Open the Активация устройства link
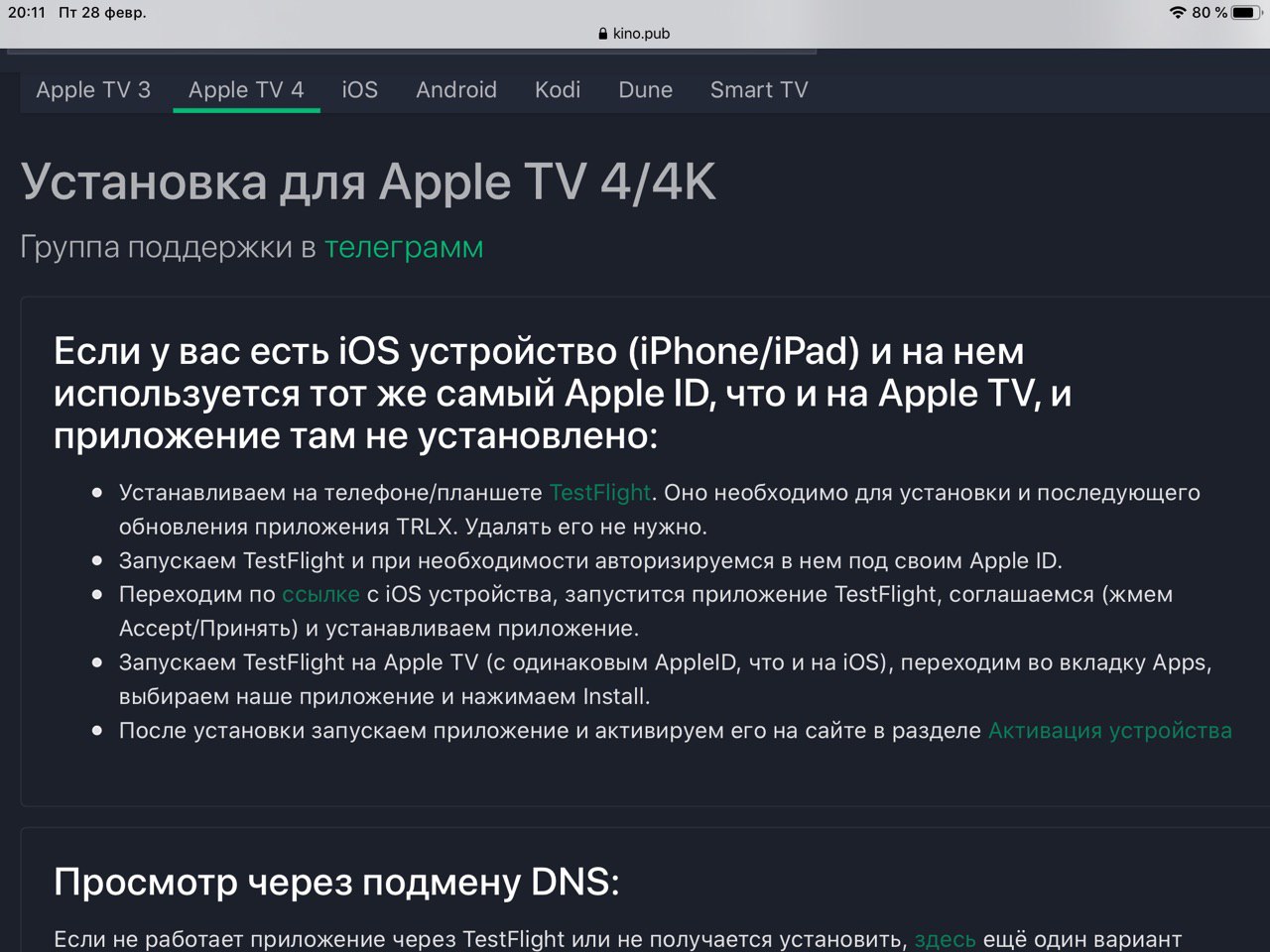The height and width of the screenshot is (952, 1270). [x=1110, y=731]
